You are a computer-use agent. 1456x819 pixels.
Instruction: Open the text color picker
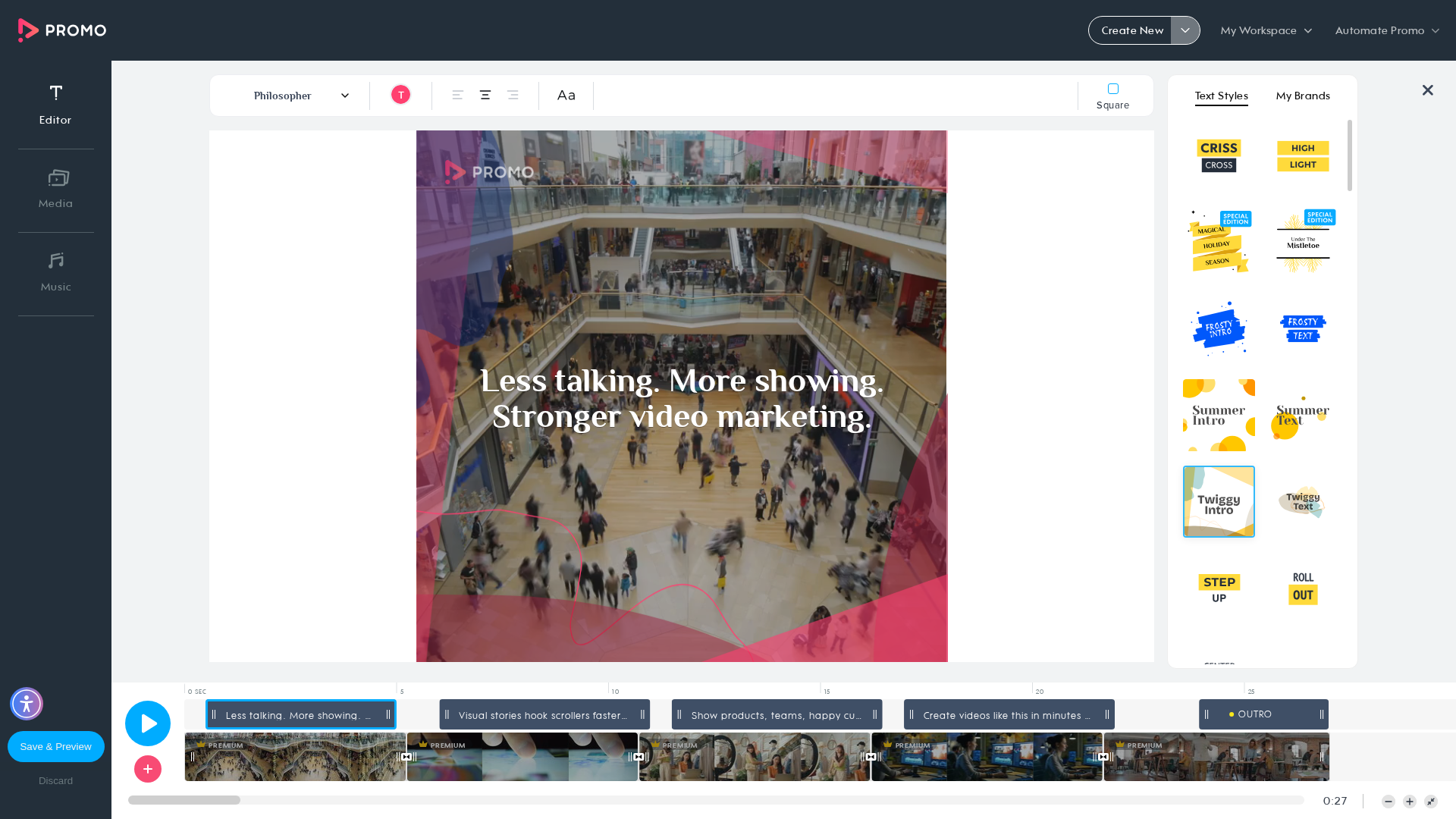[x=400, y=95]
